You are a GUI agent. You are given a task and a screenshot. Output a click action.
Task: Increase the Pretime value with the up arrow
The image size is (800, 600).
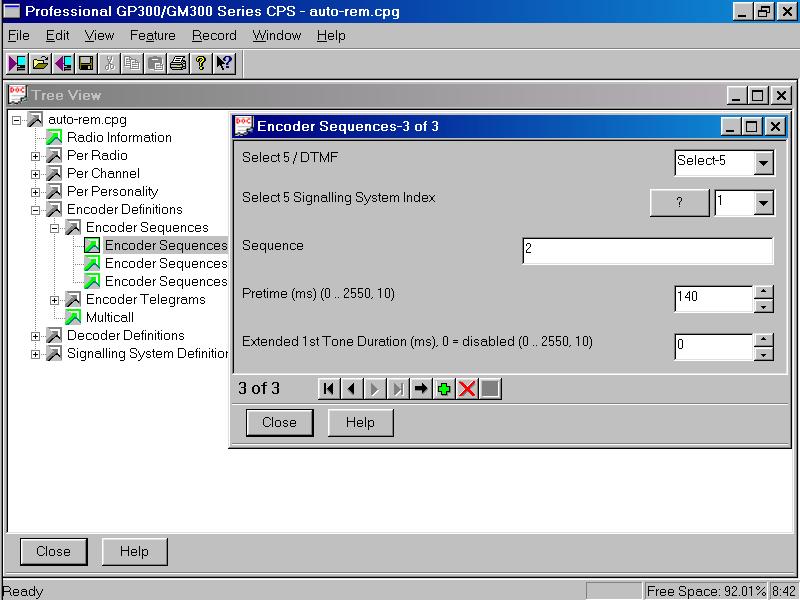[763, 292]
